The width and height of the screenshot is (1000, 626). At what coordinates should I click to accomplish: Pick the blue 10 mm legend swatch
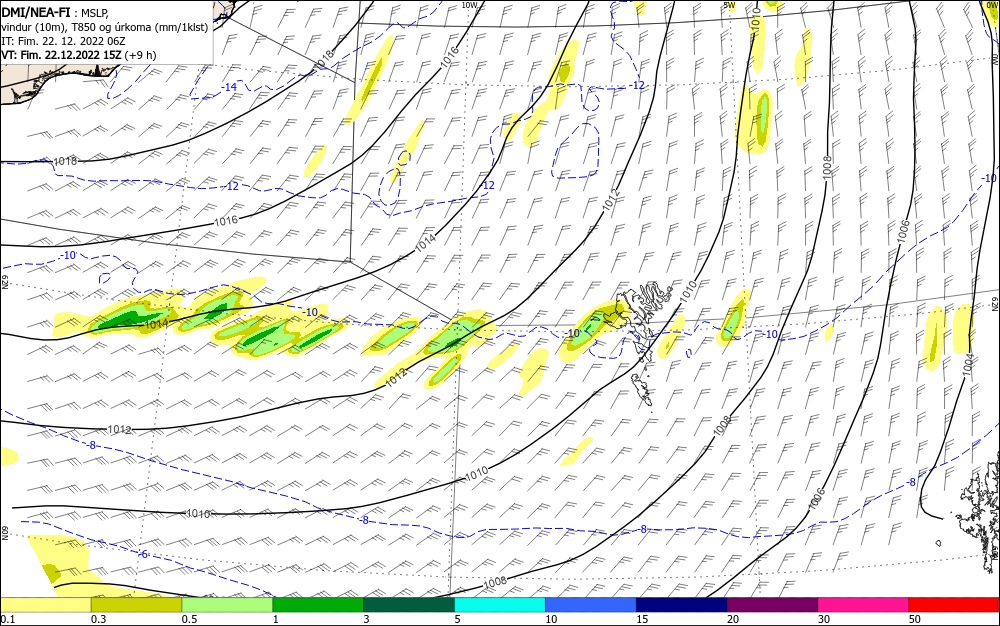point(591,605)
